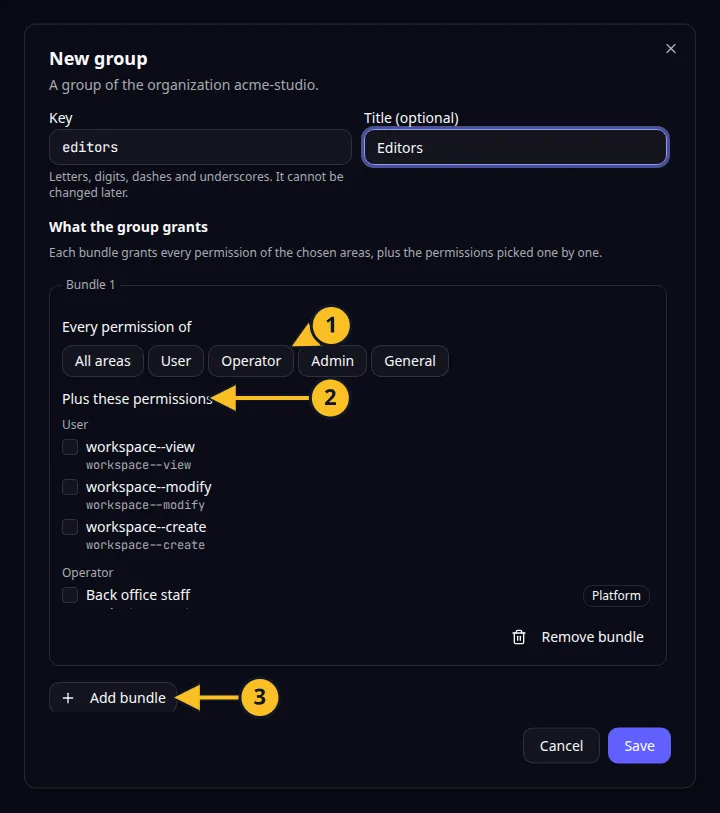Image resolution: width=720 pixels, height=813 pixels.
Task: Select the All areas chip
Action: pos(103,361)
